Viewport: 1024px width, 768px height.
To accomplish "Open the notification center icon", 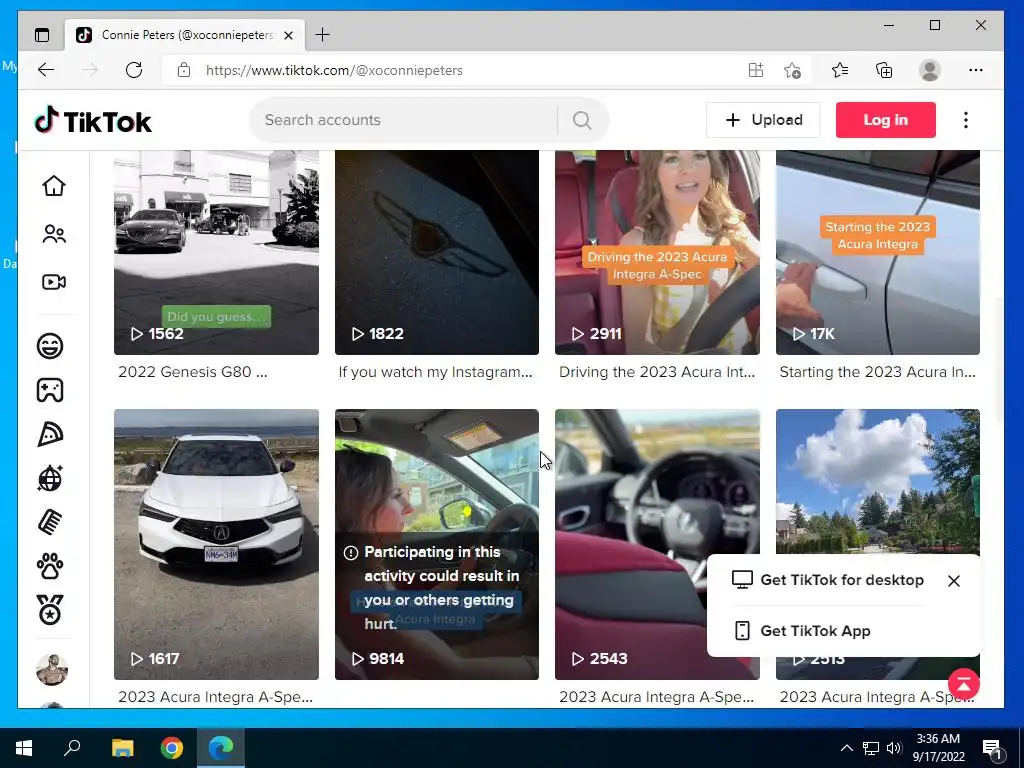I will pos(991,749).
